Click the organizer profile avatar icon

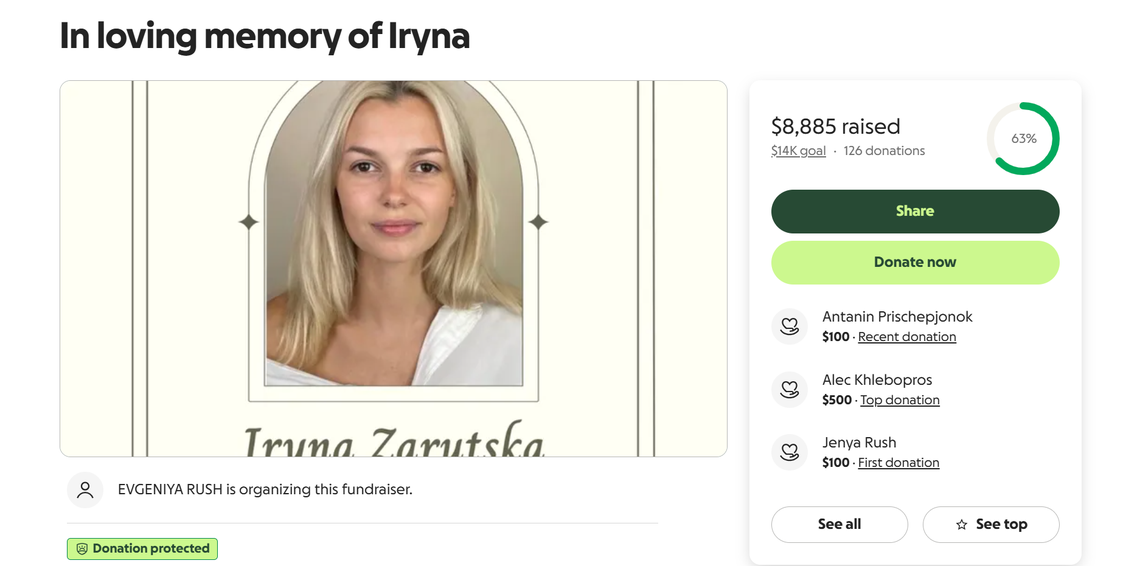(x=85, y=490)
